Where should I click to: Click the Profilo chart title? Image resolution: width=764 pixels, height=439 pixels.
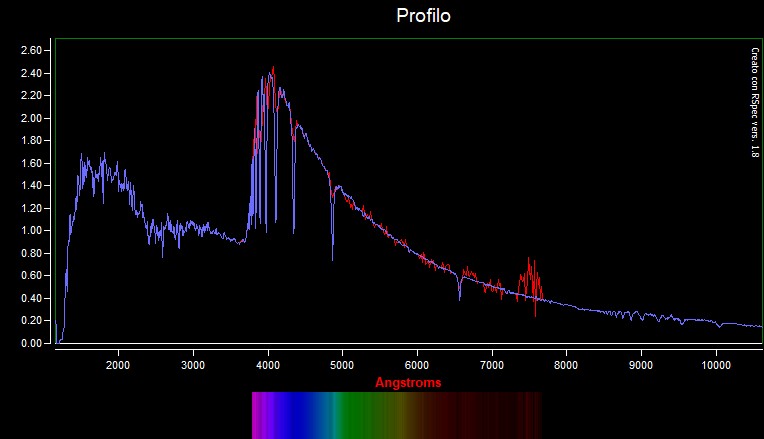tap(424, 16)
